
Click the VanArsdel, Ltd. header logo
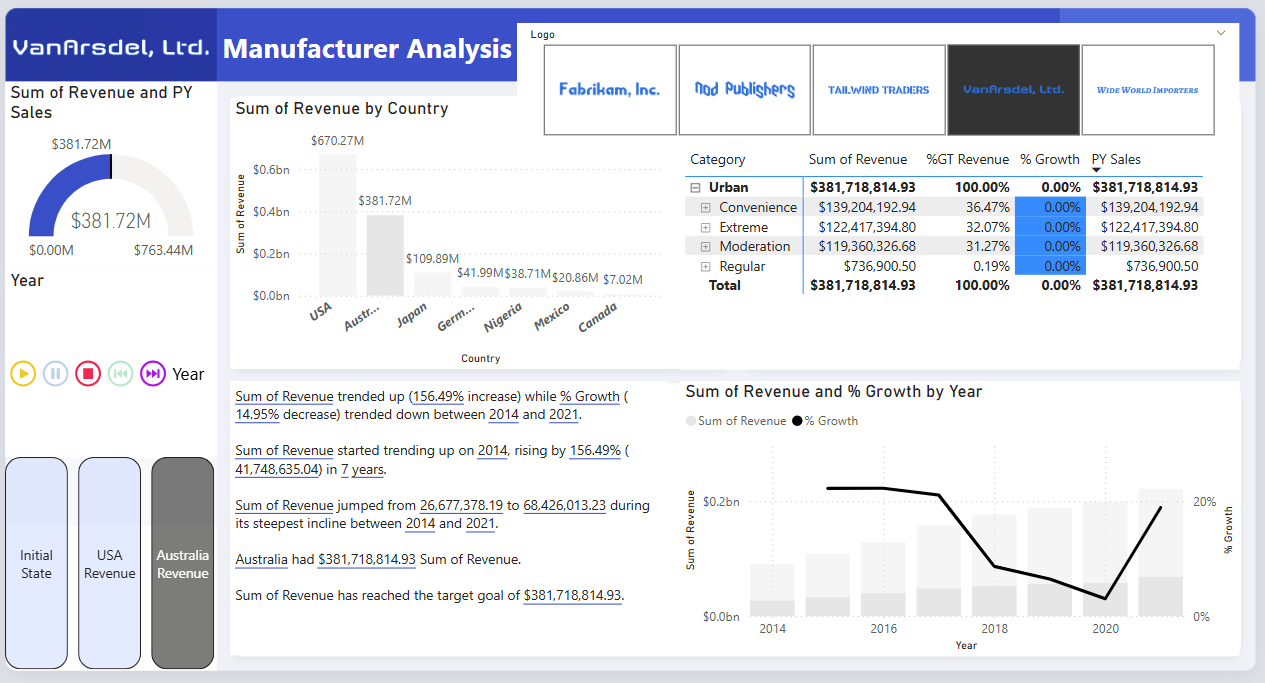pyautogui.click(x=111, y=47)
